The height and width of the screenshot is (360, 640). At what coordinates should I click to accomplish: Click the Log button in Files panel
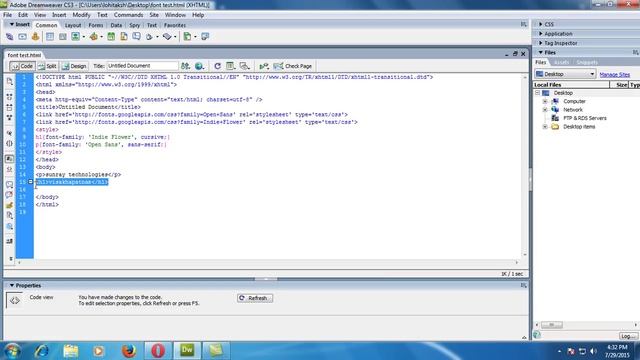point(628,336)
